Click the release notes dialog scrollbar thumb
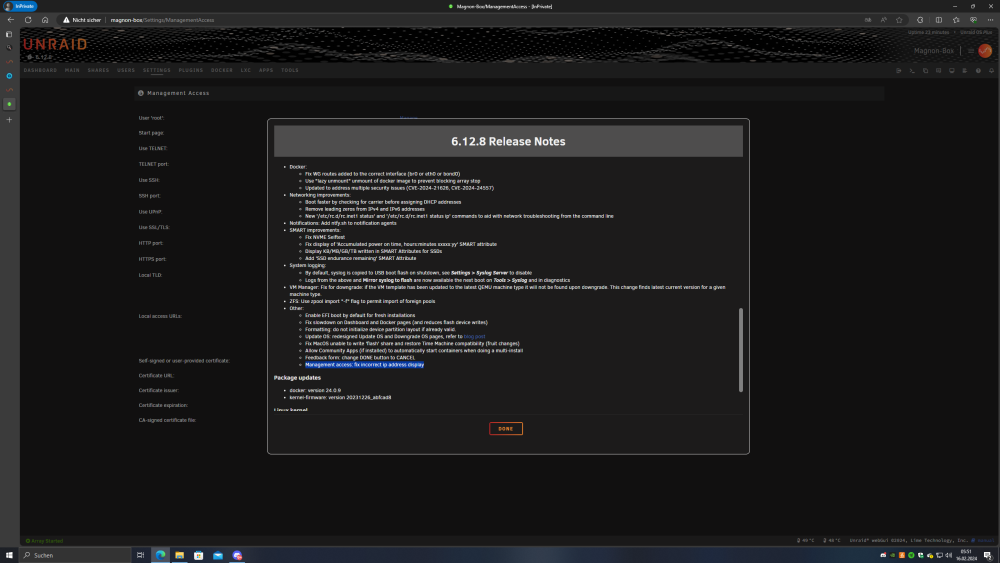This screenshot has width=1000, height=563. [x=740, y=349]
